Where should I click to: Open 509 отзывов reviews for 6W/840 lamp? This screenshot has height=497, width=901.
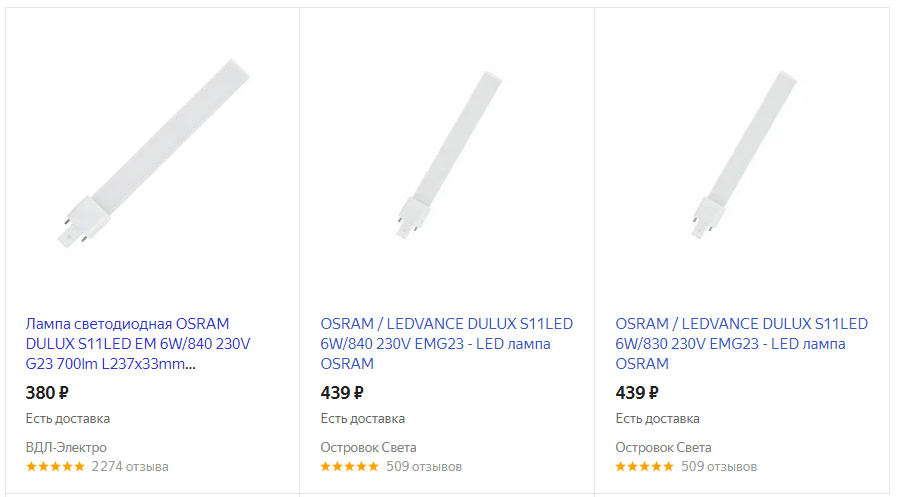(x=424, y=467)
